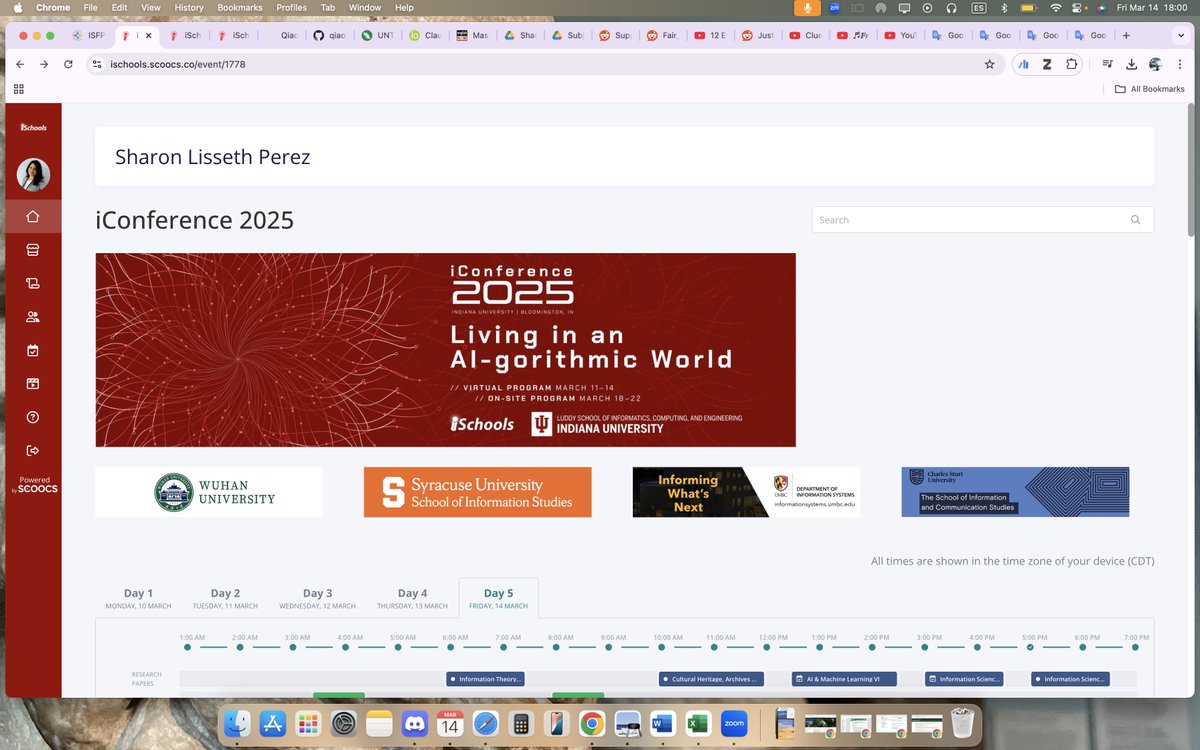
Task: Open Finder from the Dock
Action: (x=238, y=723)
